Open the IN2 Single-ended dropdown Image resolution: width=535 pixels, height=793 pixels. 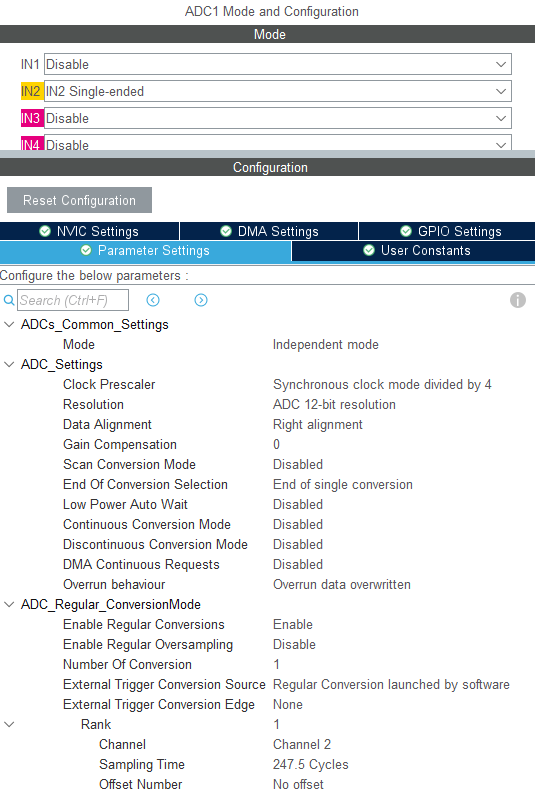278,92
